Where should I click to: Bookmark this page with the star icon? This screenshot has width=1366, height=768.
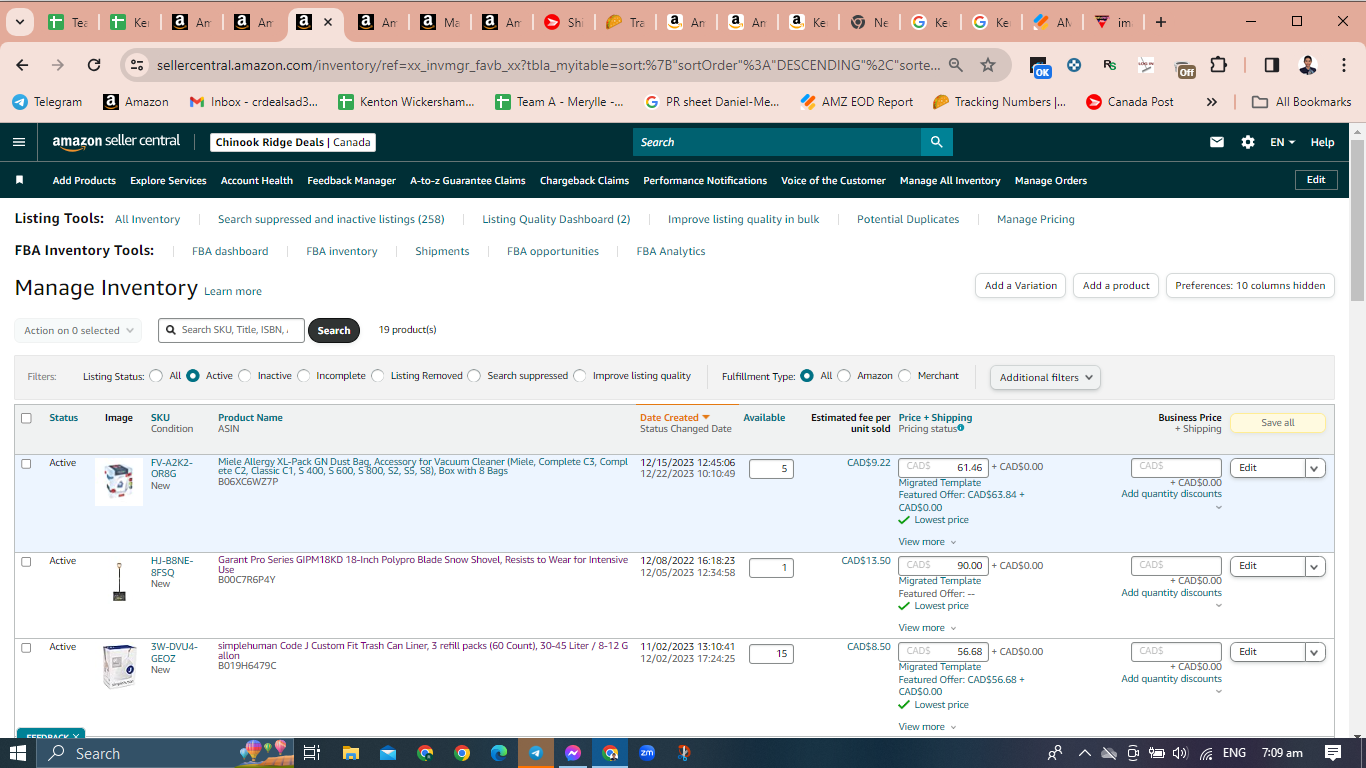pos(988,65)
